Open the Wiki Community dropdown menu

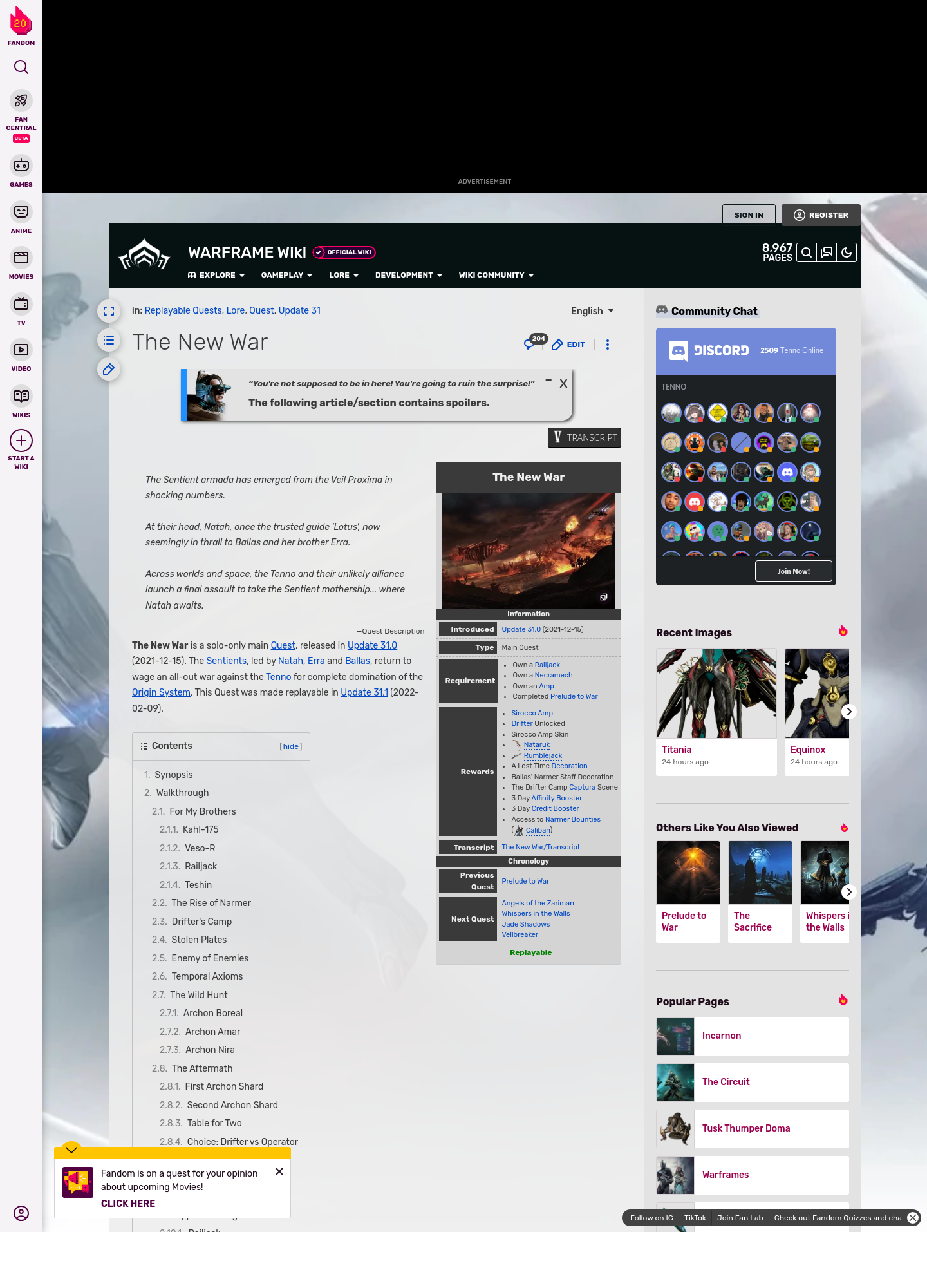pos(496,275)
